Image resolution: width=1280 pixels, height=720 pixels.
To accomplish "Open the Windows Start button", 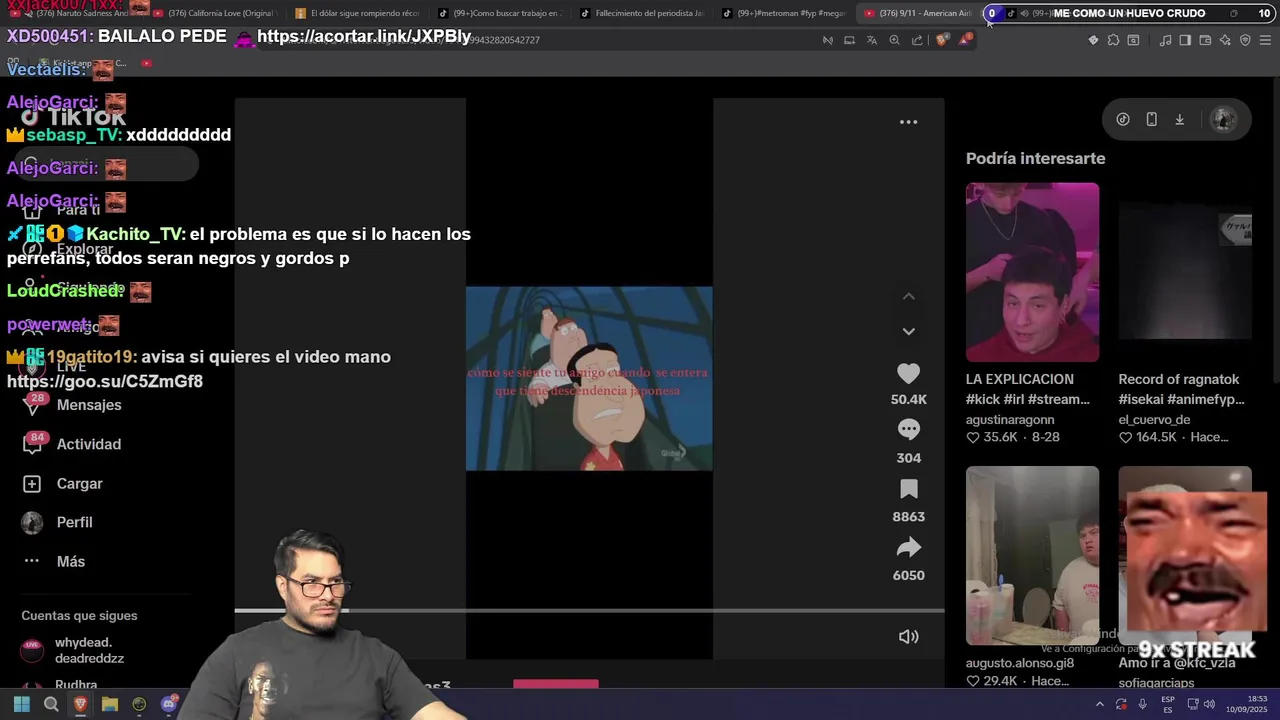I will (21, 704).
